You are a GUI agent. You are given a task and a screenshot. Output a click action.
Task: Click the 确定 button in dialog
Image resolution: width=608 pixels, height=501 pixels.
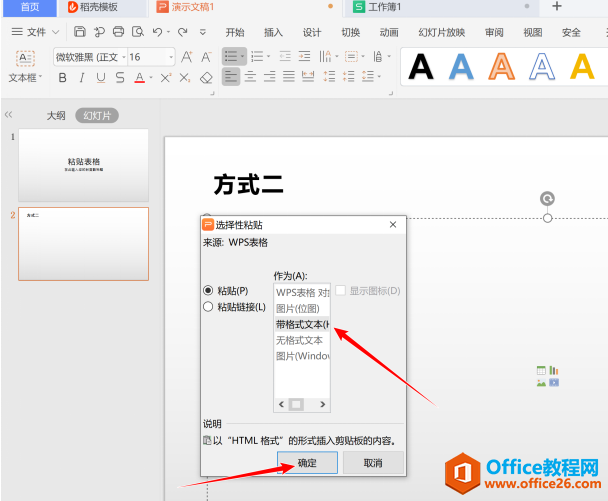coord(307,463)
